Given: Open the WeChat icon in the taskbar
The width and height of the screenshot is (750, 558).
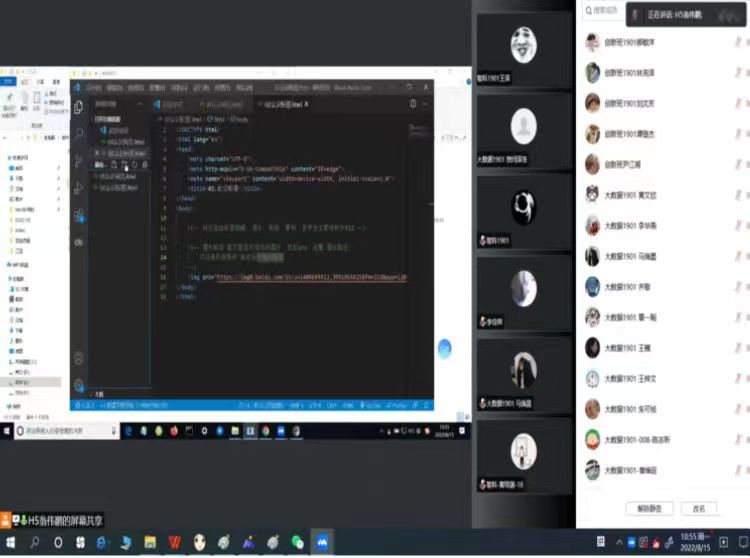Looking at the screenshot, I should [297, 542].
